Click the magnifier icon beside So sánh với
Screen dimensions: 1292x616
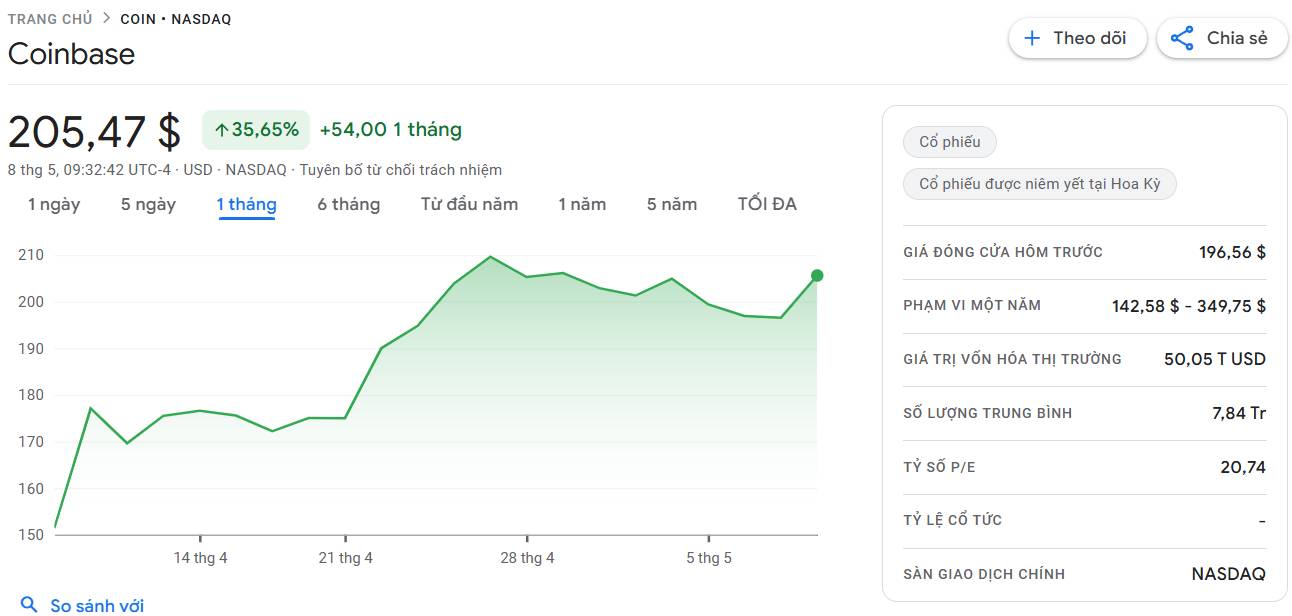tap(29, 603)
